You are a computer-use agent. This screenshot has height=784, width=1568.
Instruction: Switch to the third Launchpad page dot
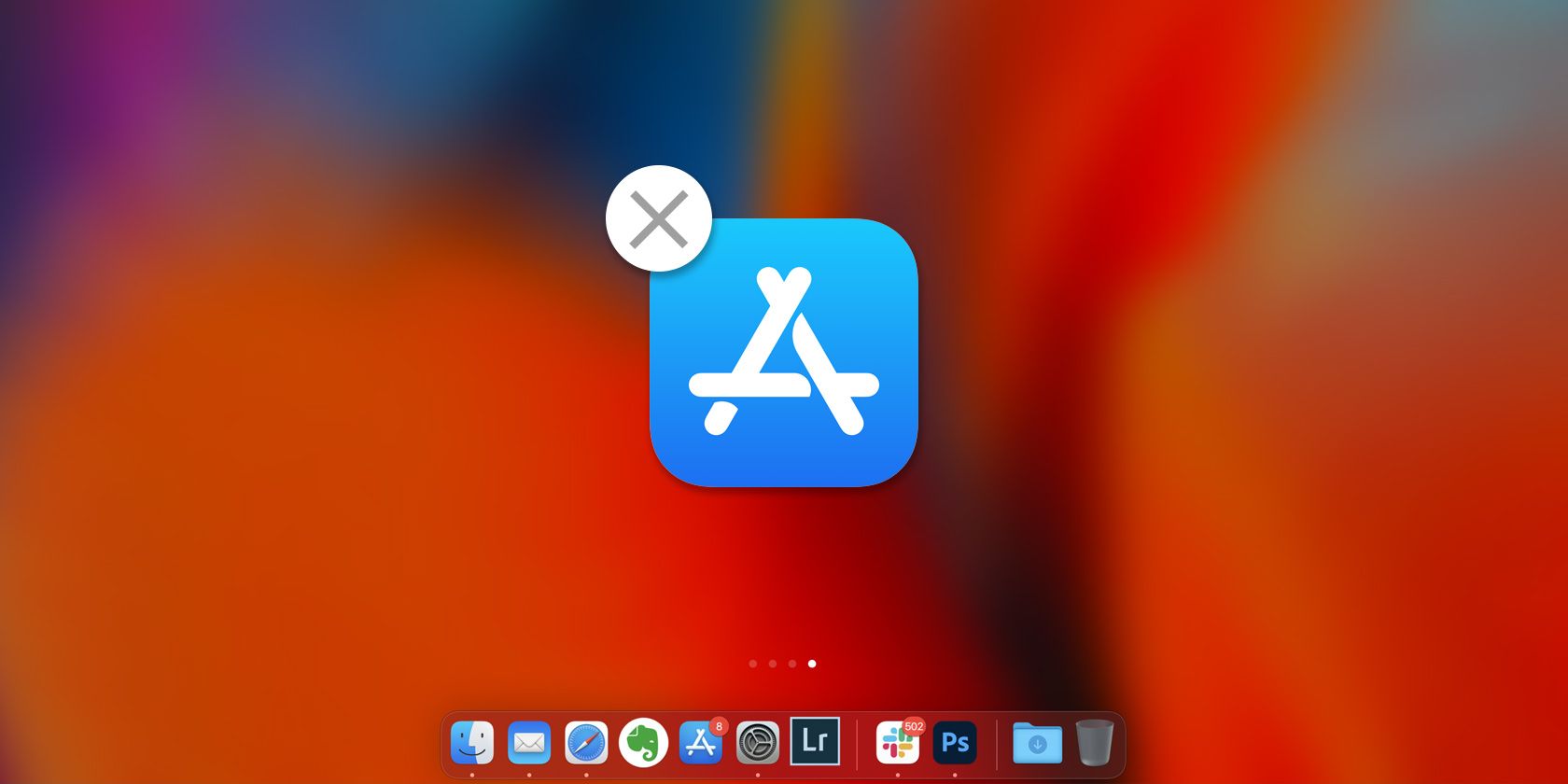click(x=792, y=664)
